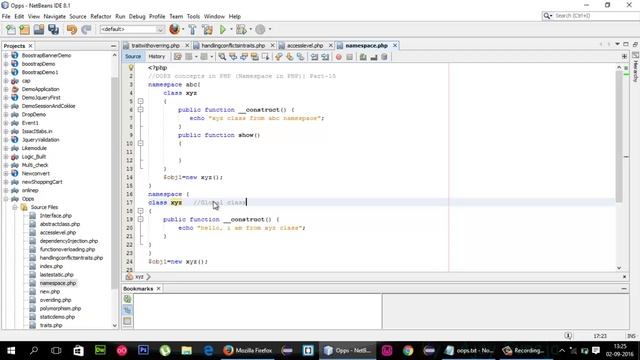Switch to the traitwithoverring.php tab
Image resolution: width=640 pixels, height=360 pixels.
click(155, 46)
